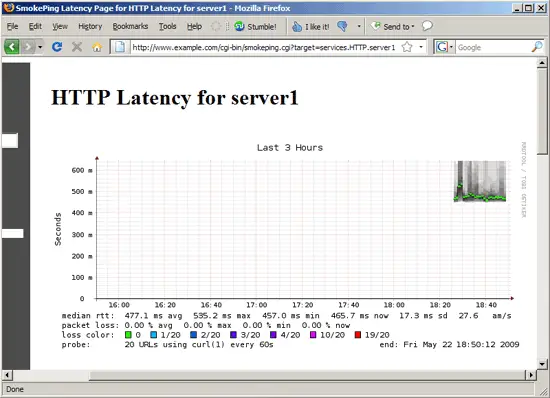Image resolution: width=550 pixels, height=398 pixels.
Task: Click the Firefox logo in title bar
Action: [x=9, y=8]
